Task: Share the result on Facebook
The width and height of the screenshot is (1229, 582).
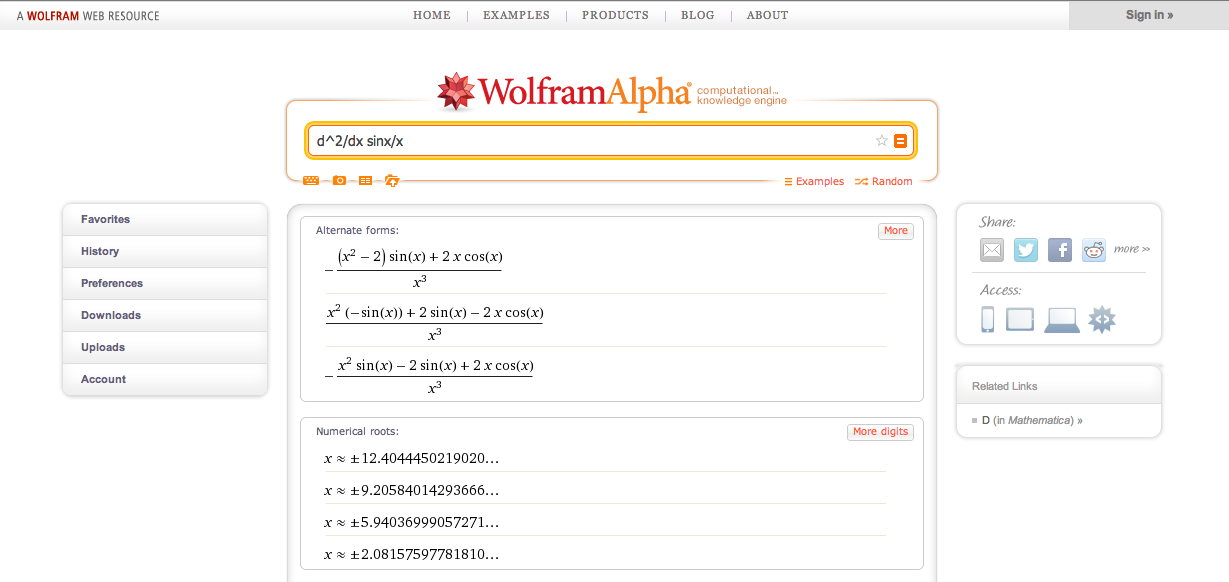Action: pos(1059,250)
